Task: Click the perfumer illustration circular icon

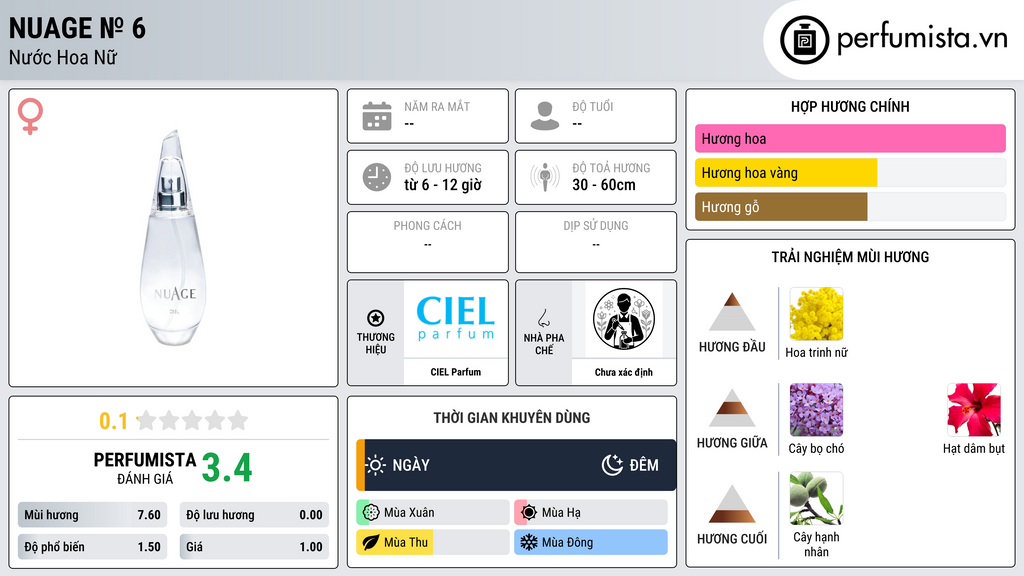Action: coord(624,319)
